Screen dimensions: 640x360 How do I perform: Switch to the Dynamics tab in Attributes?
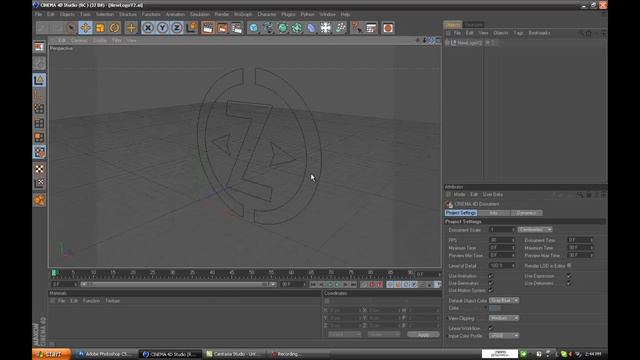pyautogui.click(x=526, y=213)
